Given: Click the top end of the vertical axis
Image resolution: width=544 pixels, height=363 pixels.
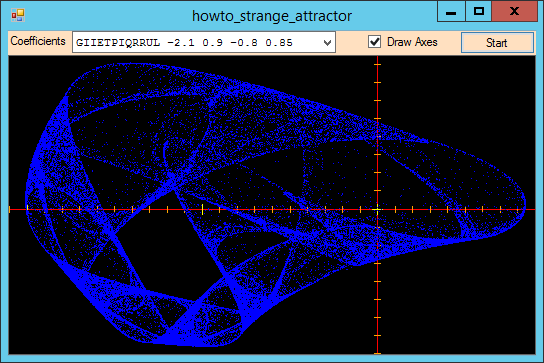Looking at the screenshot, I should point(377,59).
